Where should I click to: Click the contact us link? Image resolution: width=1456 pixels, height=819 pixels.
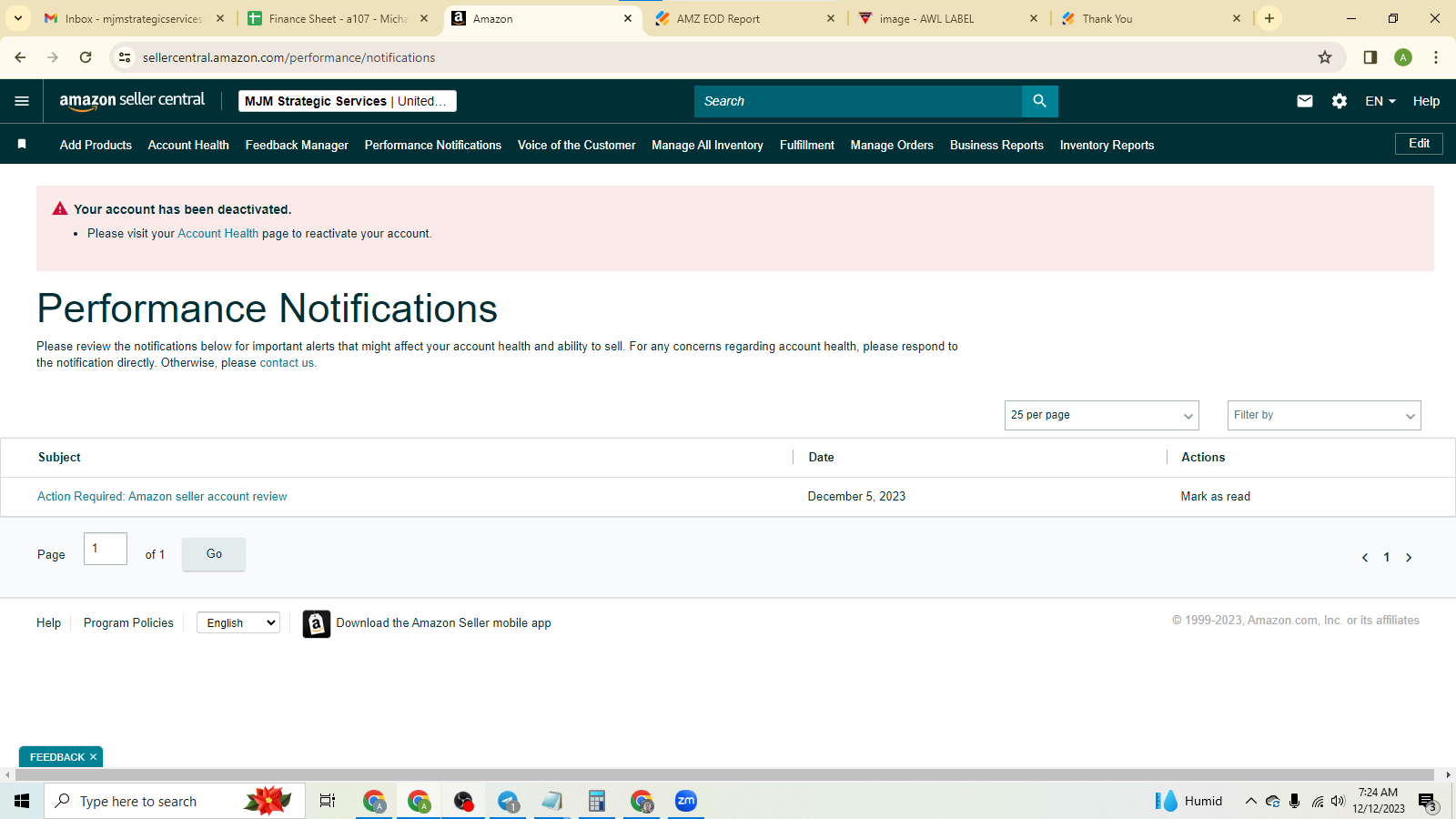click(x=288, y=362)
